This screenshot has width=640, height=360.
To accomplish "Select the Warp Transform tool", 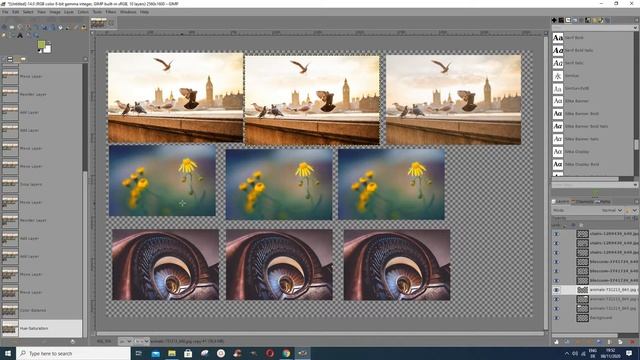I will (x=52, y=27).
